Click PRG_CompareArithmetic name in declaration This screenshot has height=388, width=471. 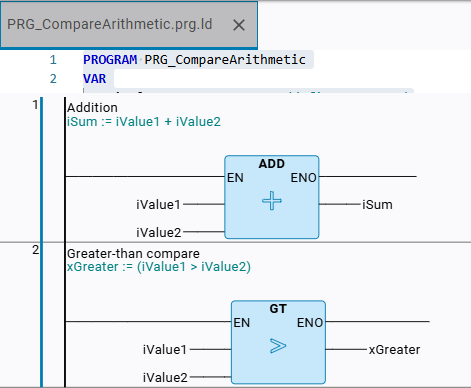click(225, 60)
